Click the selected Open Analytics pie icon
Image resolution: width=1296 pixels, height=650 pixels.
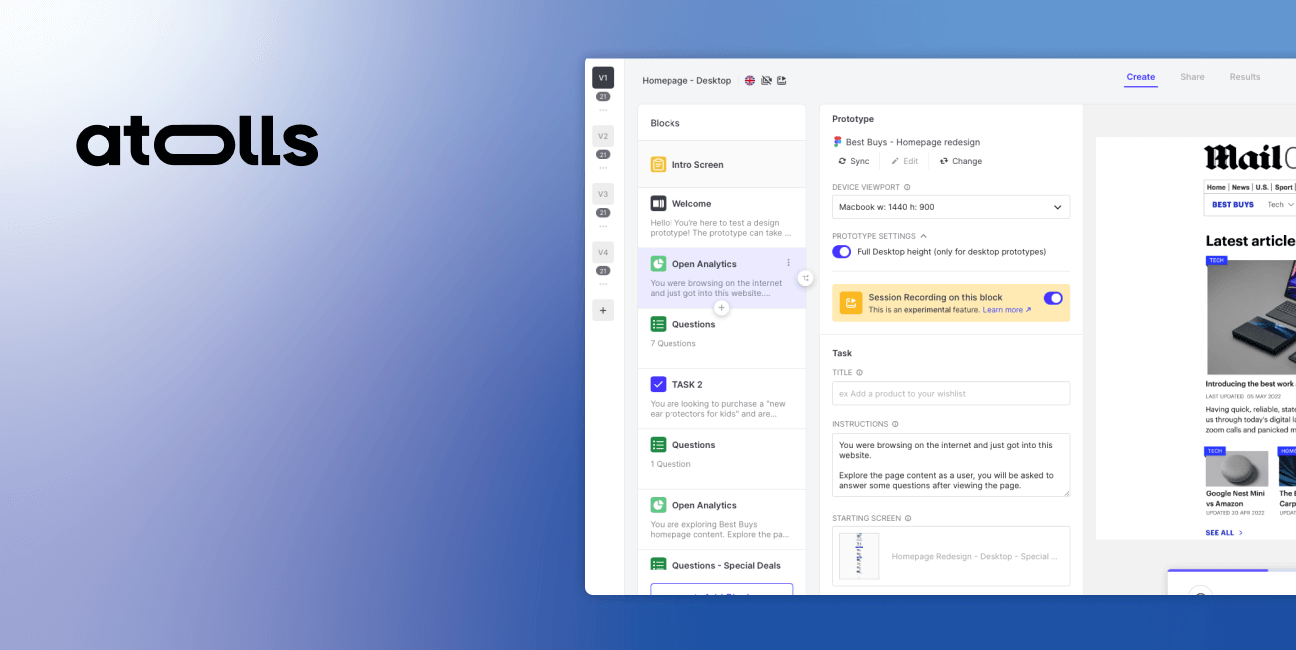pyautogui.click(x=658, y=264)
